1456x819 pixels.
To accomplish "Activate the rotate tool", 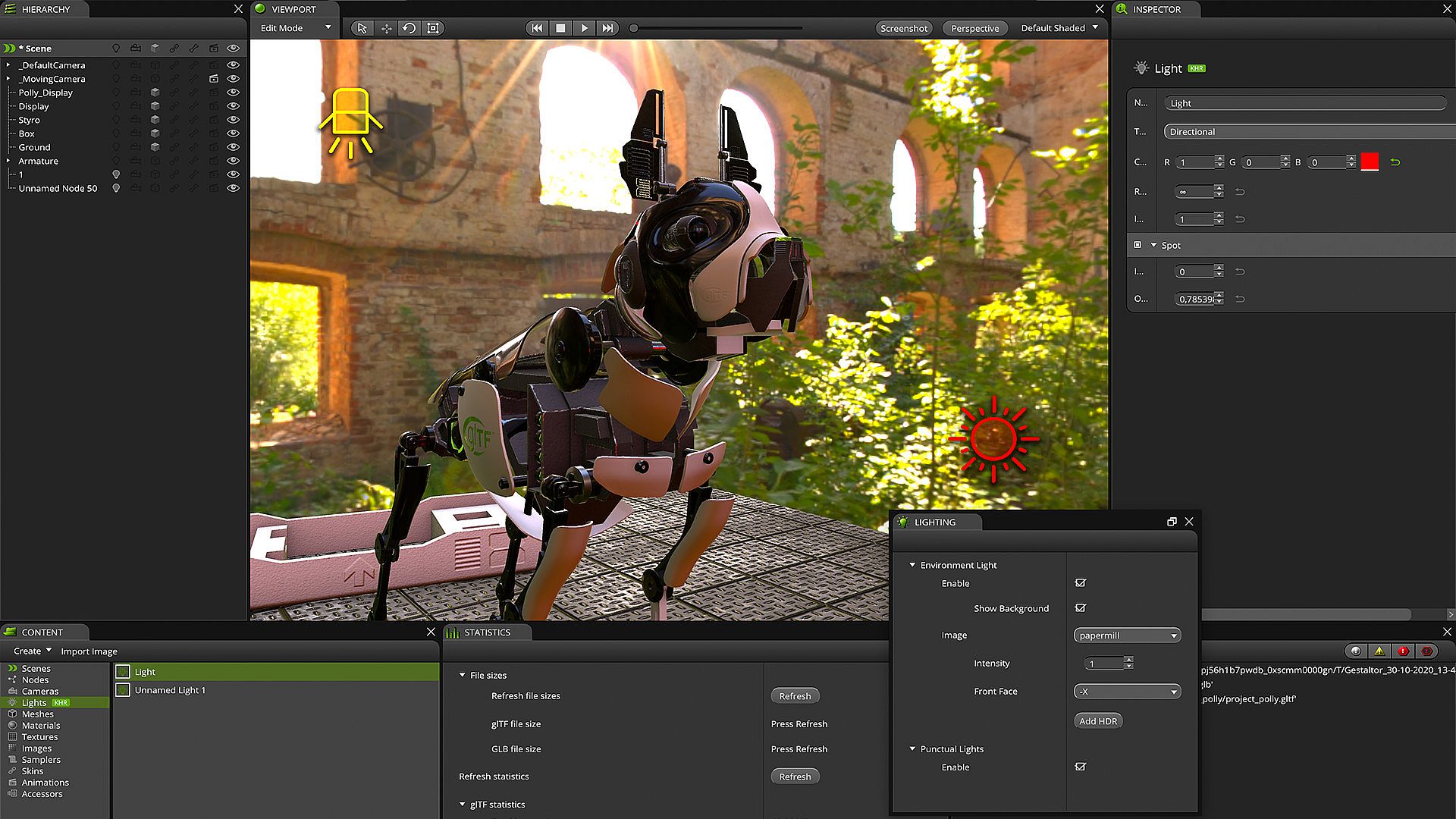I will click(x=409, y=28).
